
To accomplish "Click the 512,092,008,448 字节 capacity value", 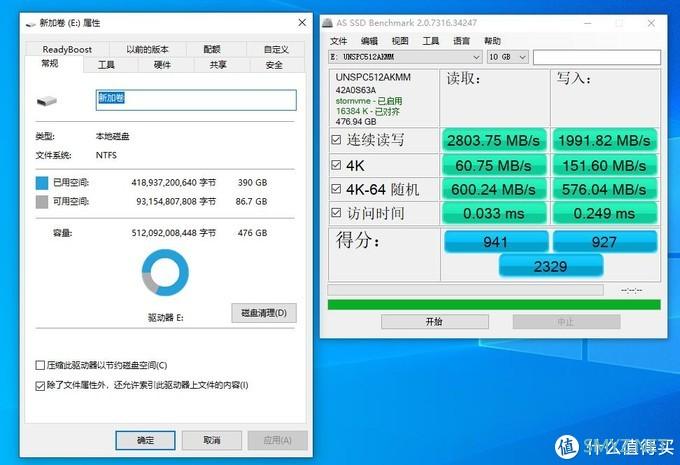I will point(173,233).
